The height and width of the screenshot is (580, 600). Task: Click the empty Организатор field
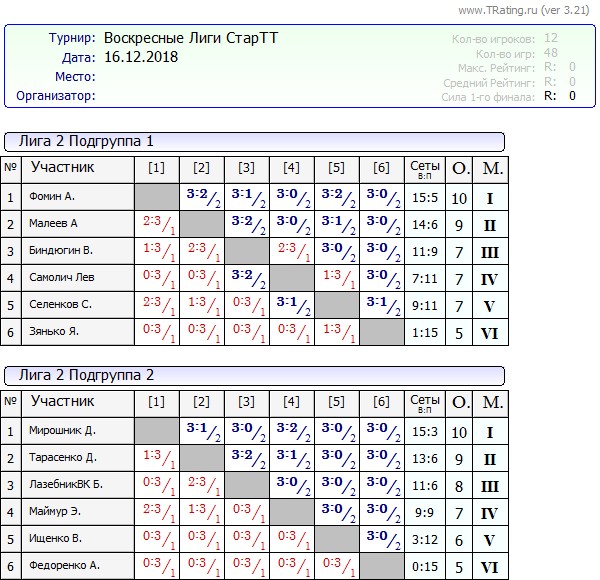(x=200, y=96)
